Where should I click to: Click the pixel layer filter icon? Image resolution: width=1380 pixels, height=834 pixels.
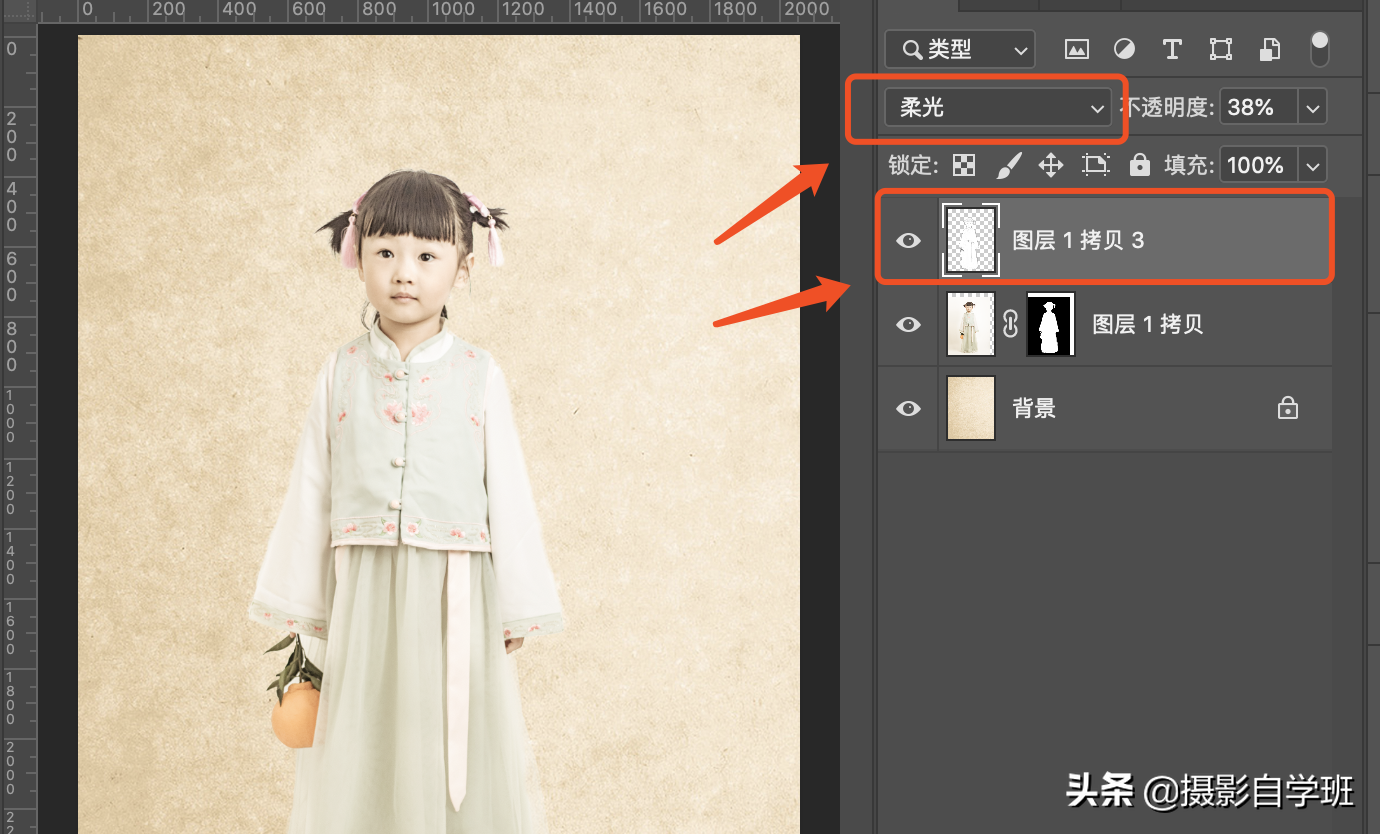point(1076,49)
